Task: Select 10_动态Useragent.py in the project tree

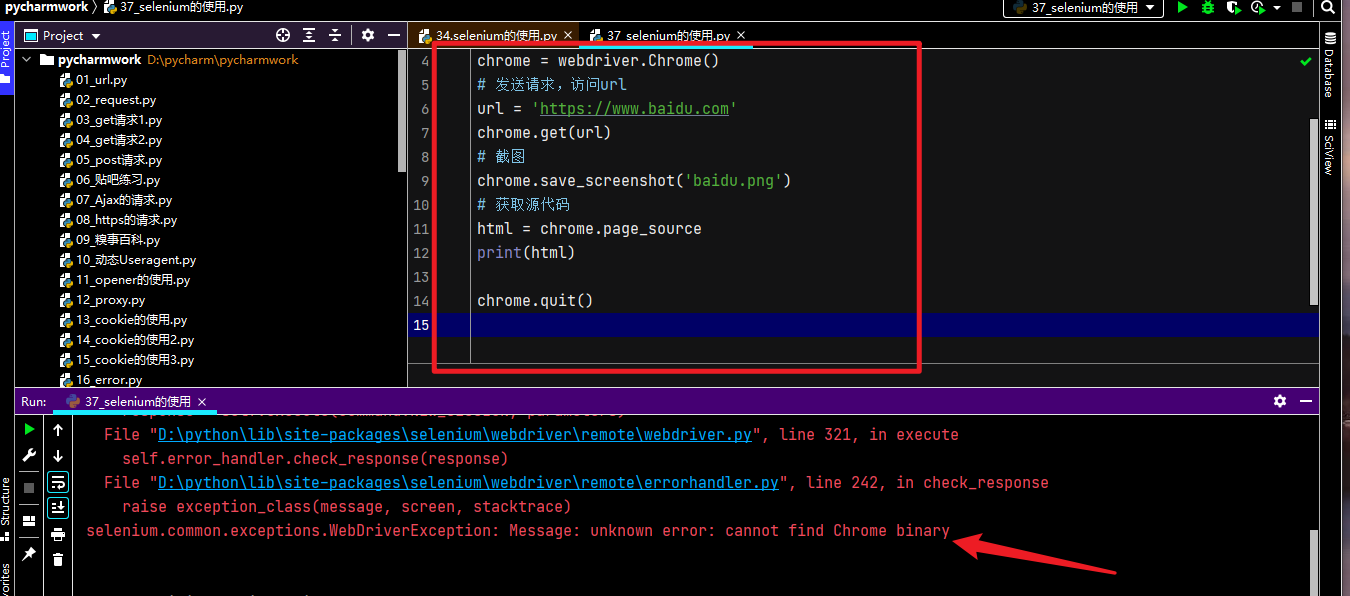Action: pos(136,260)
